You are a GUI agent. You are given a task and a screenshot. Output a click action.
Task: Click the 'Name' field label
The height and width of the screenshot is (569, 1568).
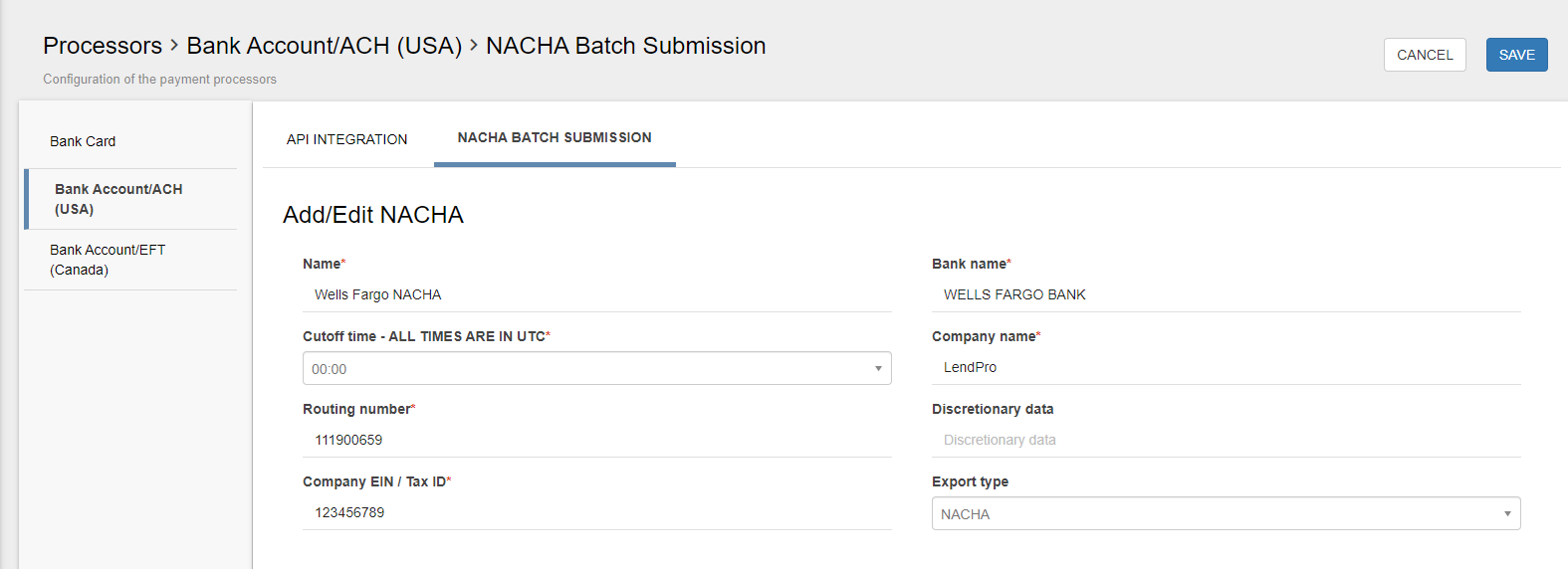point(324,264)
